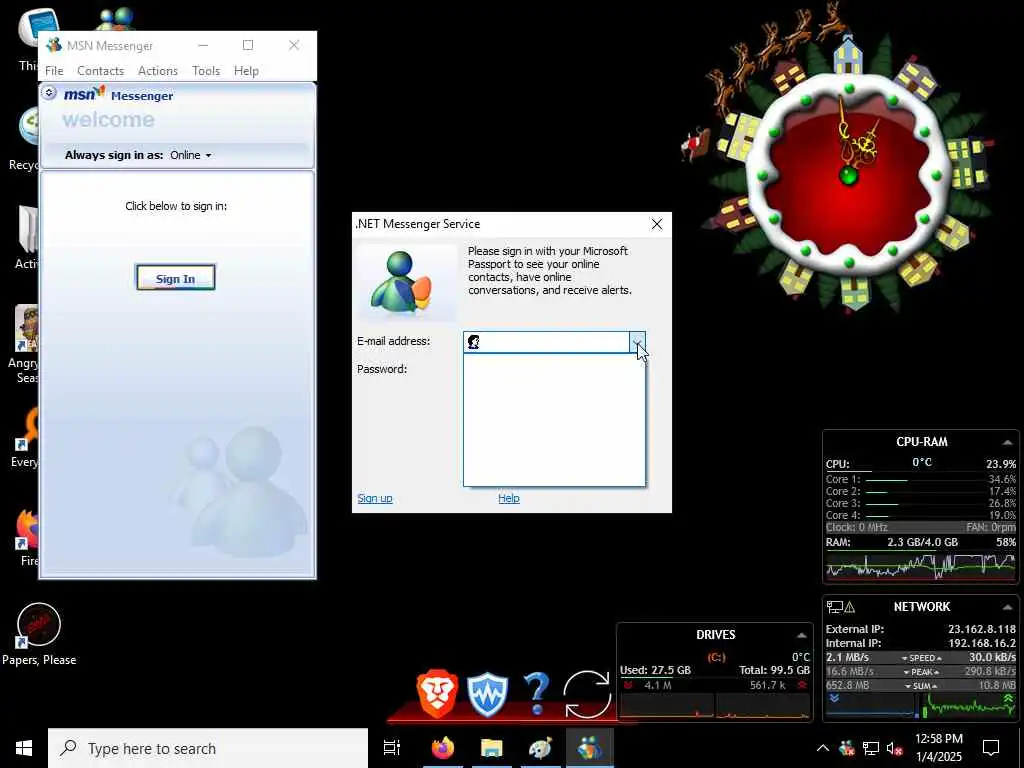Screen dimensions: 1024x768
Task: Open the Windows Start menu
Action: pos(24,748)
